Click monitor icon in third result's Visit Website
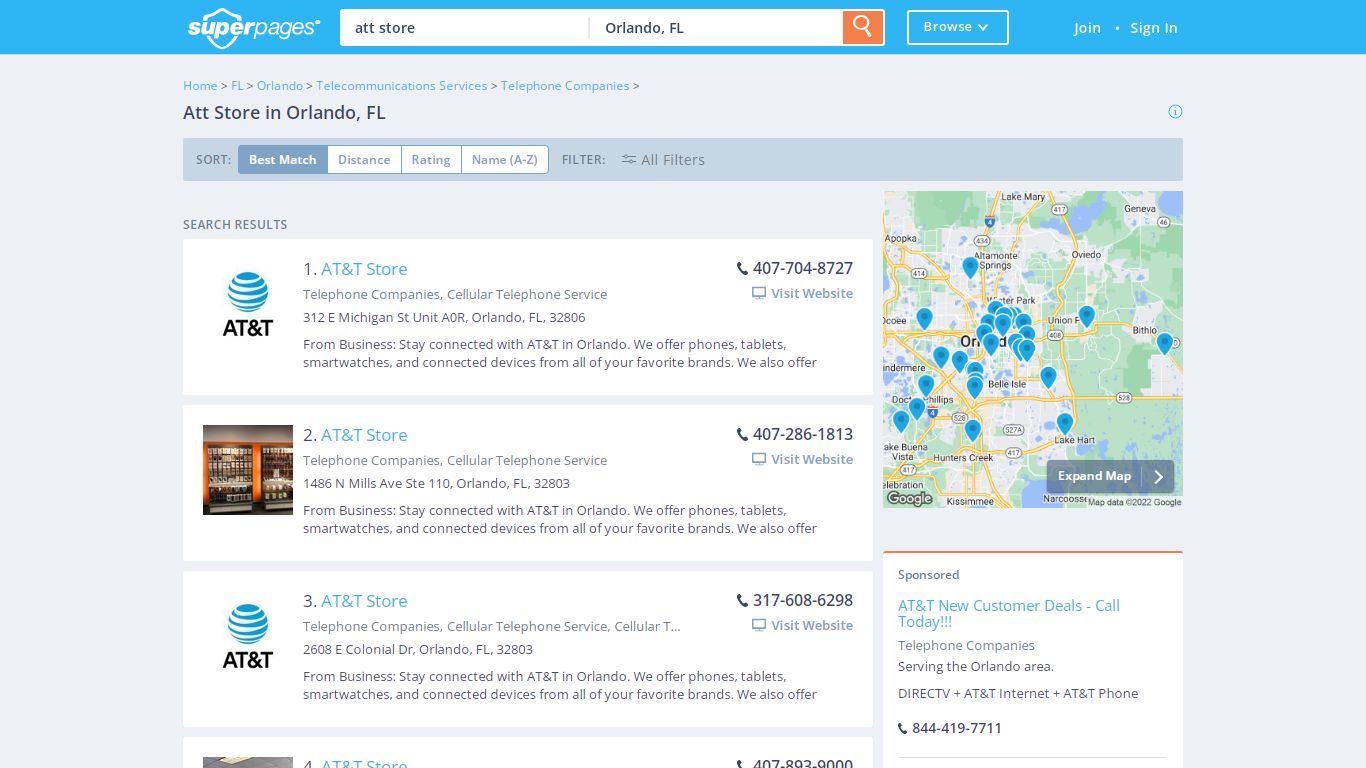The height and width of the screenshot is (768, 1366). pos(759,626)
